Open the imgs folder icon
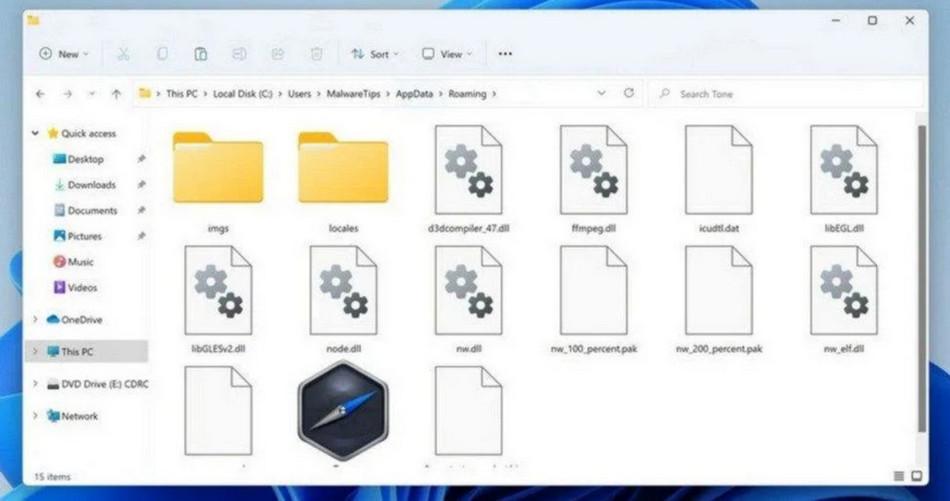Viewport: 950px width, 501px height. [218, 168]
